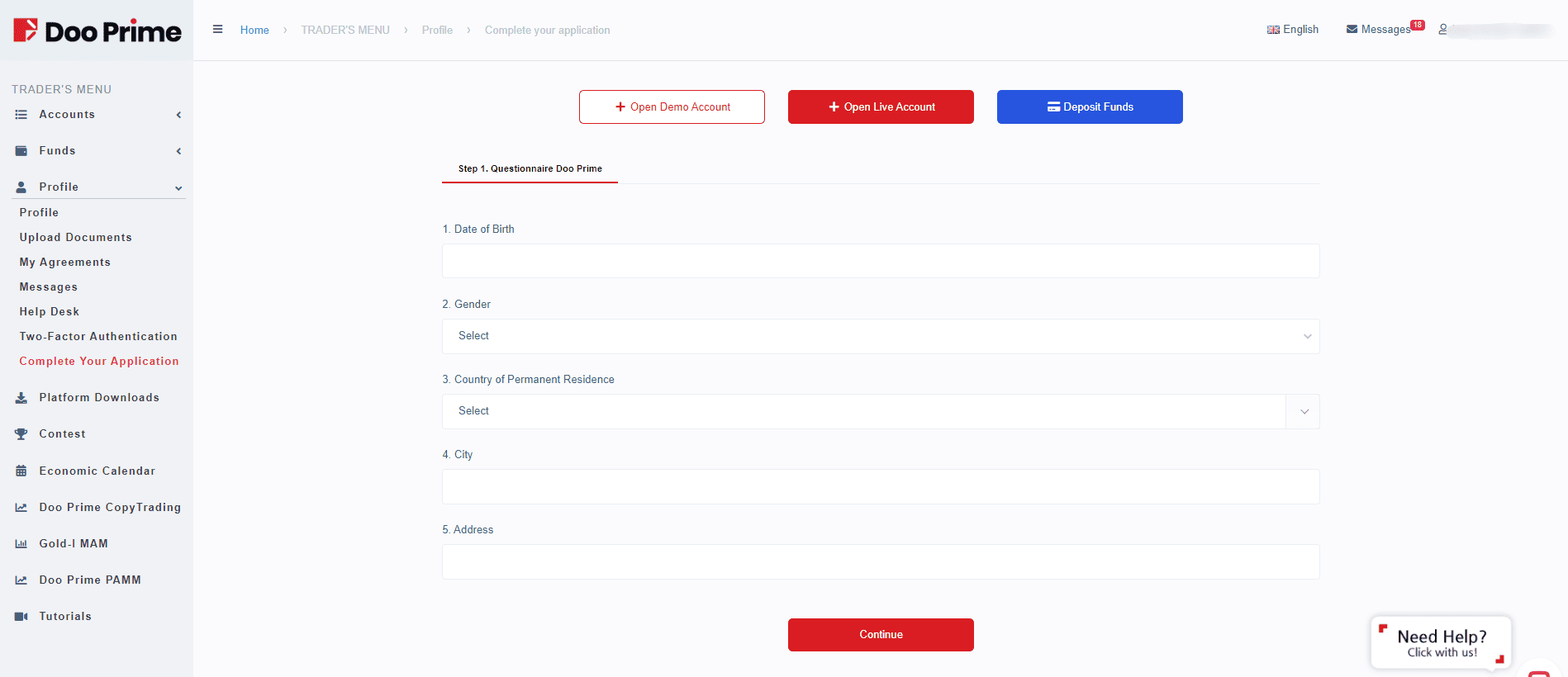
Task: Click the Profile person icon in sidebar
Action: (x=21, y=187)
